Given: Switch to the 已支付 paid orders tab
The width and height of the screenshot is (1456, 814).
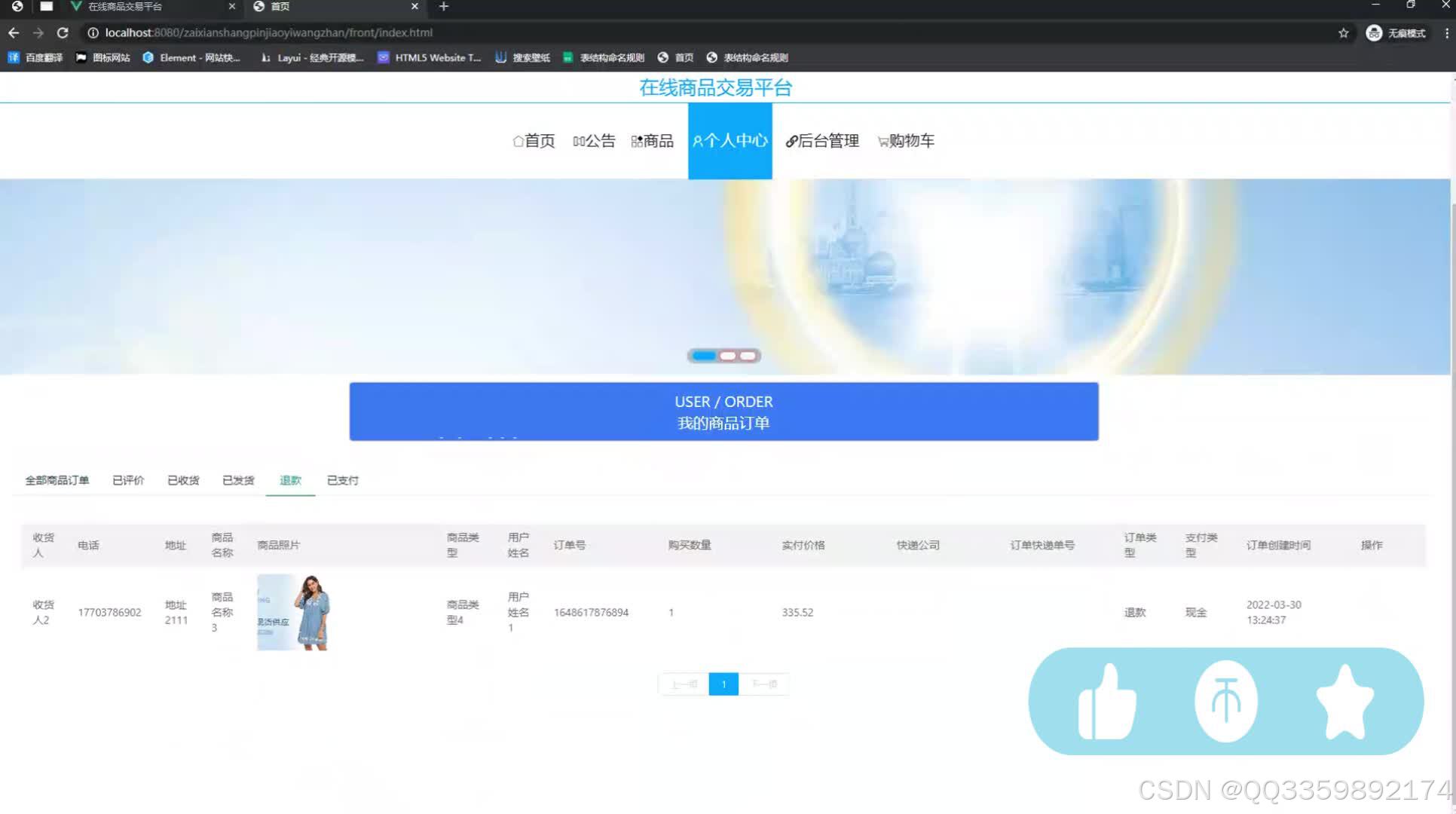Looking at the screenshot, I should (x=343, y=480).
